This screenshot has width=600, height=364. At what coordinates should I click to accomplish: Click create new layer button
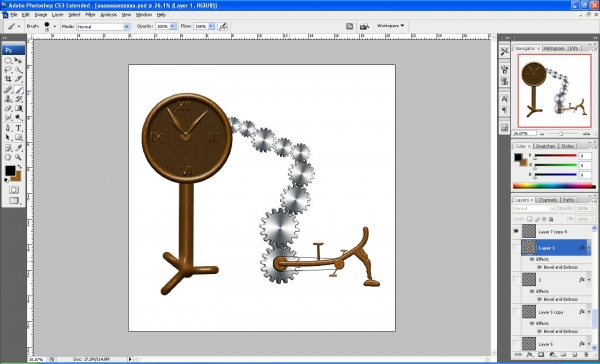(x=575, y=355)
